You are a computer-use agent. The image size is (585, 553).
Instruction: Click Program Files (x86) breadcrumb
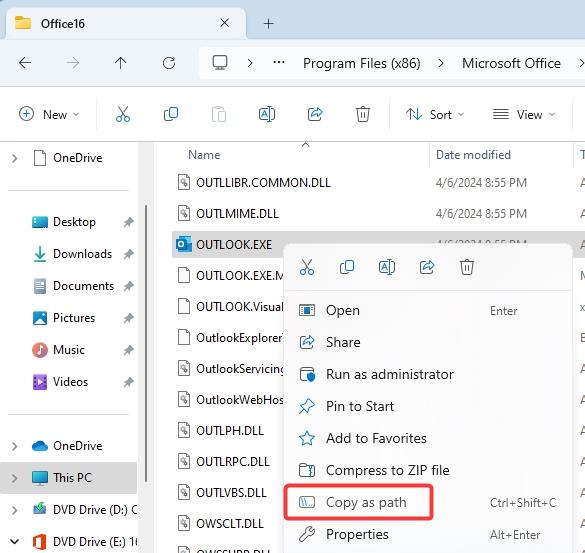(362, 63)
